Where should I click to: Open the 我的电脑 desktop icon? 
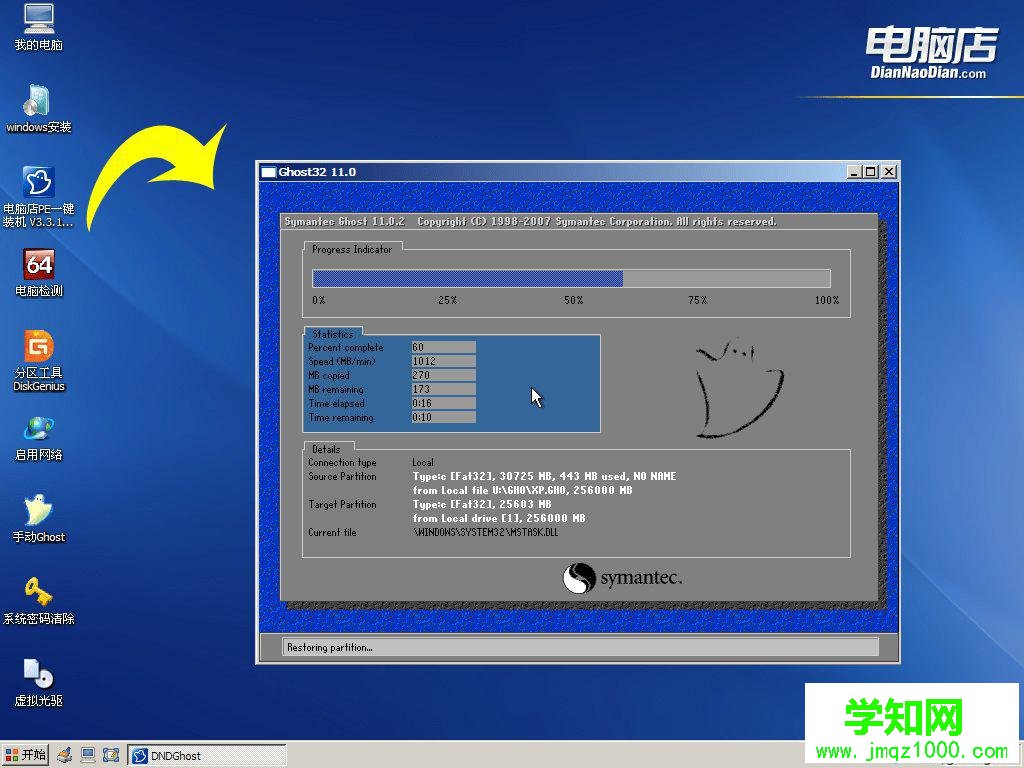[39, 26]
